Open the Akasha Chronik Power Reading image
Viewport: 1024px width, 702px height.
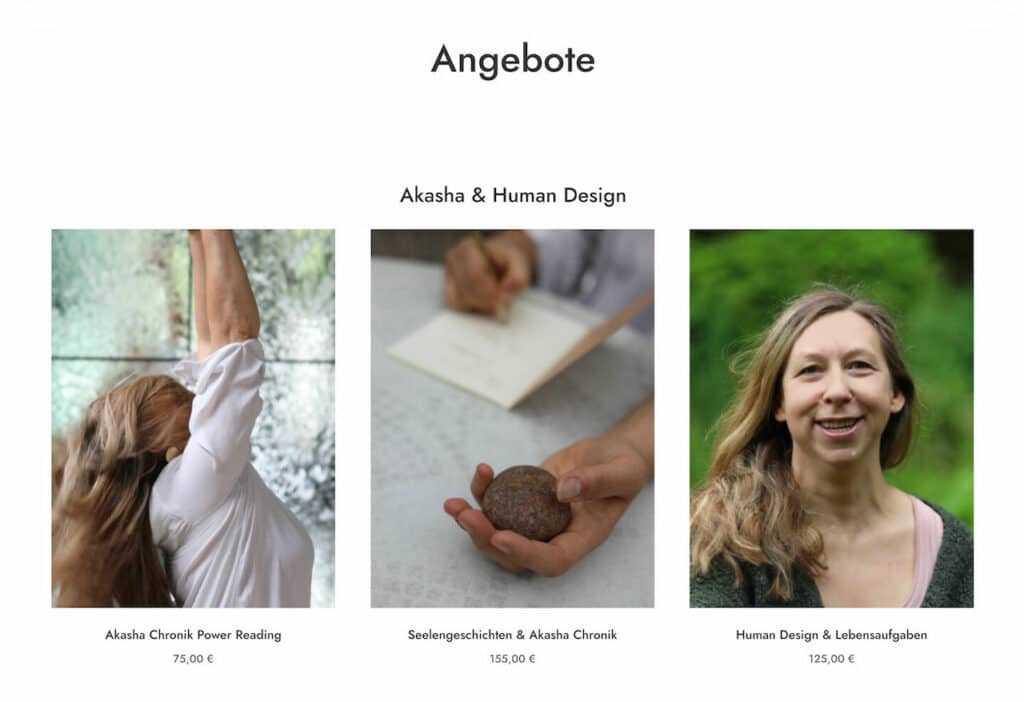tap(193, 419)
